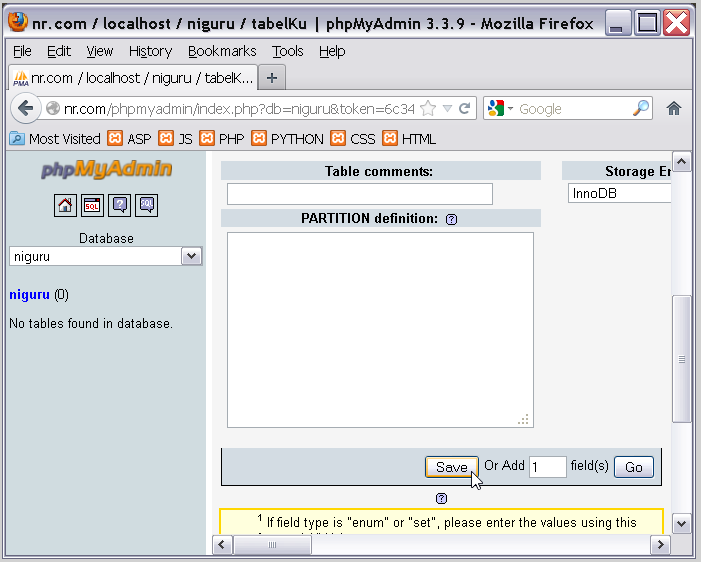Click vertical scrollbar down arrow
This screenshot has width=701, height=562.
coord(681,523)
